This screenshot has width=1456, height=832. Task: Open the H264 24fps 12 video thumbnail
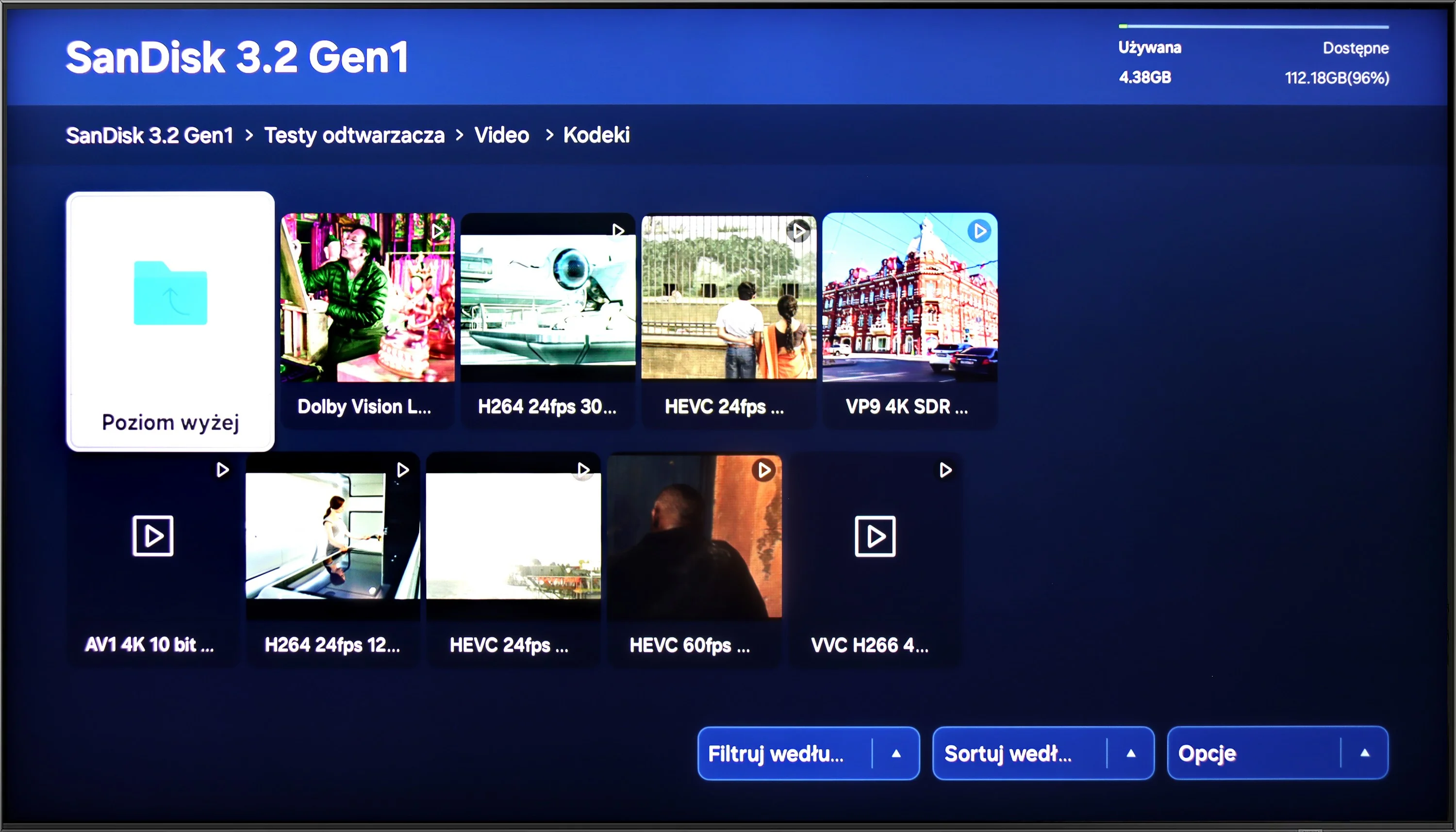point(333,537)
